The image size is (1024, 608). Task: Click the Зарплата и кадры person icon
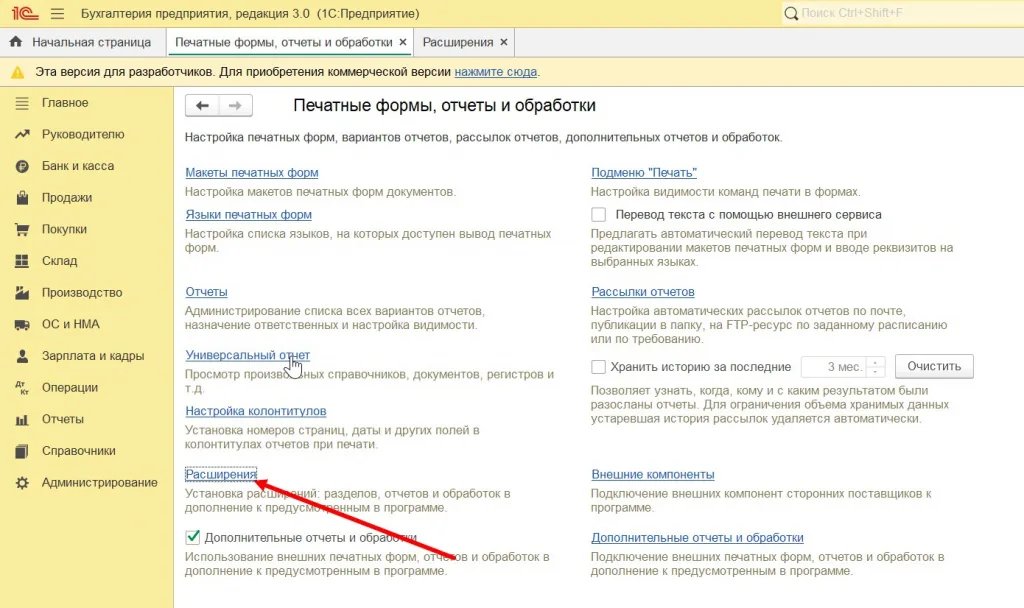tap(22, 356)
